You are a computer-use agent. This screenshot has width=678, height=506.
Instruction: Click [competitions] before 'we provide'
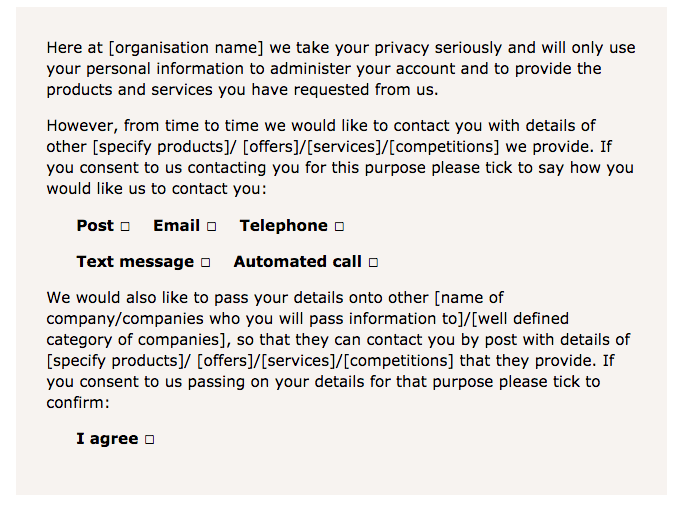click(444, 147)
